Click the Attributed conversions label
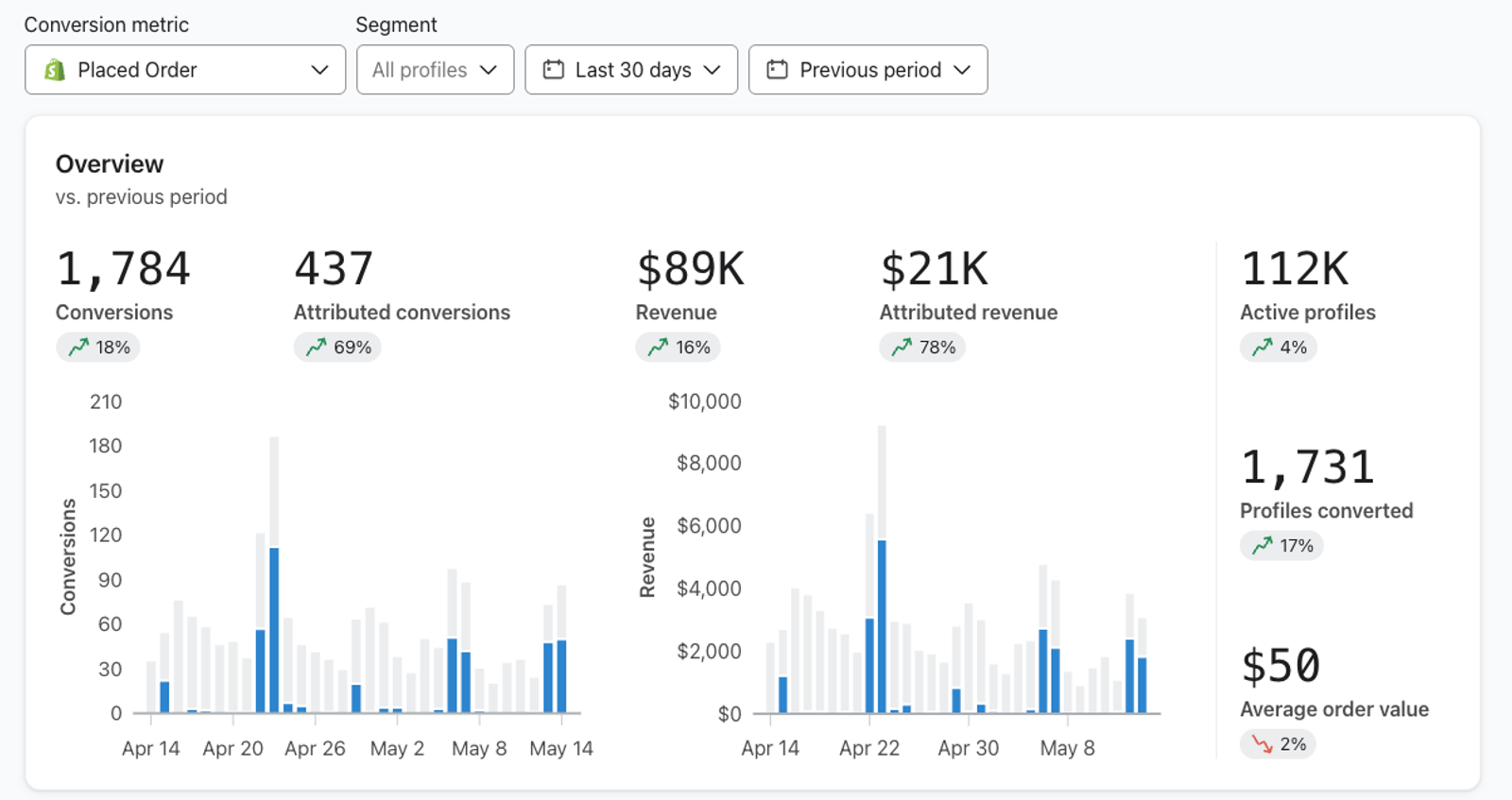 (402, 313)
